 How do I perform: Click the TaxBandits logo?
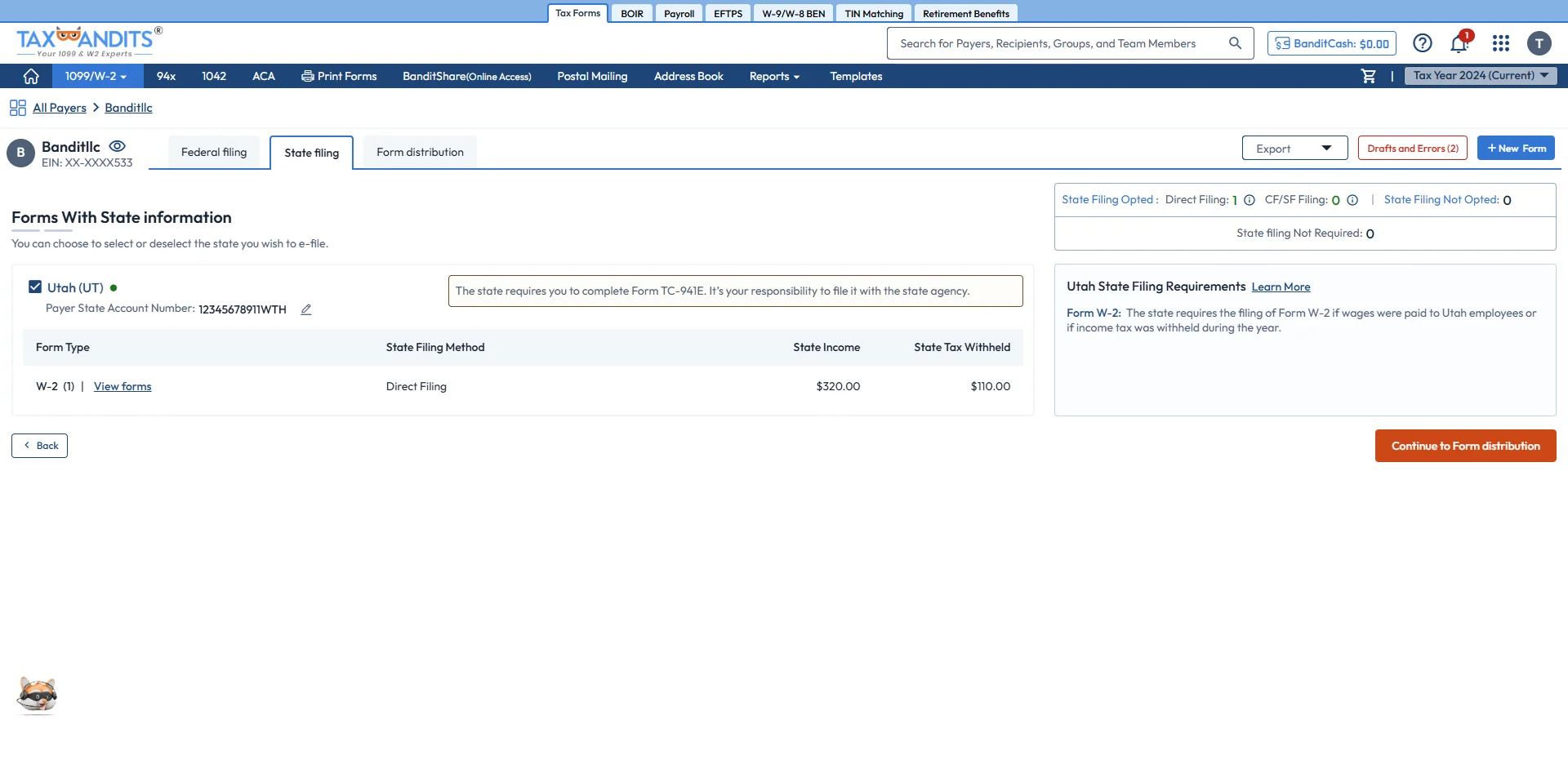pyautogui.click(x=89, y=42)
